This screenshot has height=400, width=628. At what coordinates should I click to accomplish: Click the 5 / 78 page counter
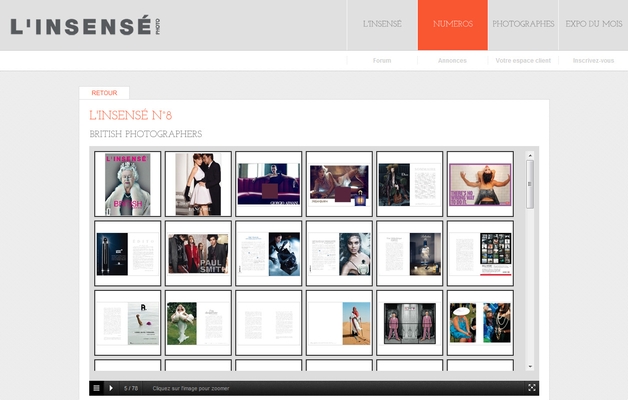(x=131, y=388)
